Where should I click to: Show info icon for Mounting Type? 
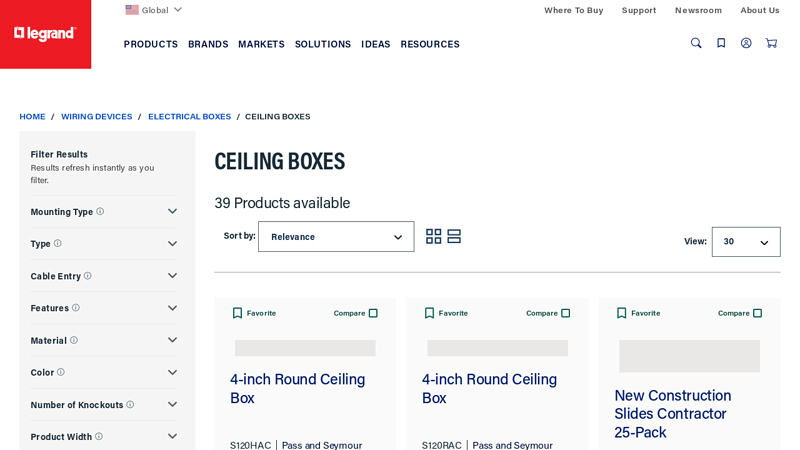(x=100, y=211)
